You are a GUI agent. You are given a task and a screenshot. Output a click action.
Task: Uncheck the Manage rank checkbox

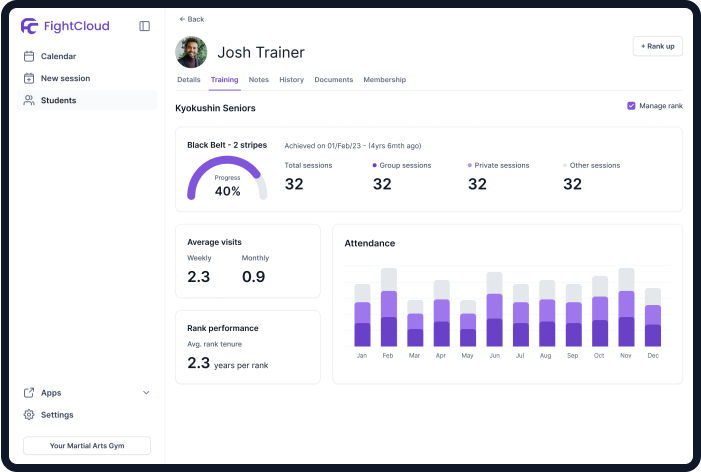631,106
